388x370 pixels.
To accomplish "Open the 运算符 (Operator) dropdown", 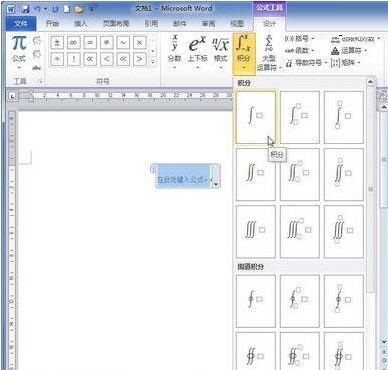I will (x=349, y=51).
